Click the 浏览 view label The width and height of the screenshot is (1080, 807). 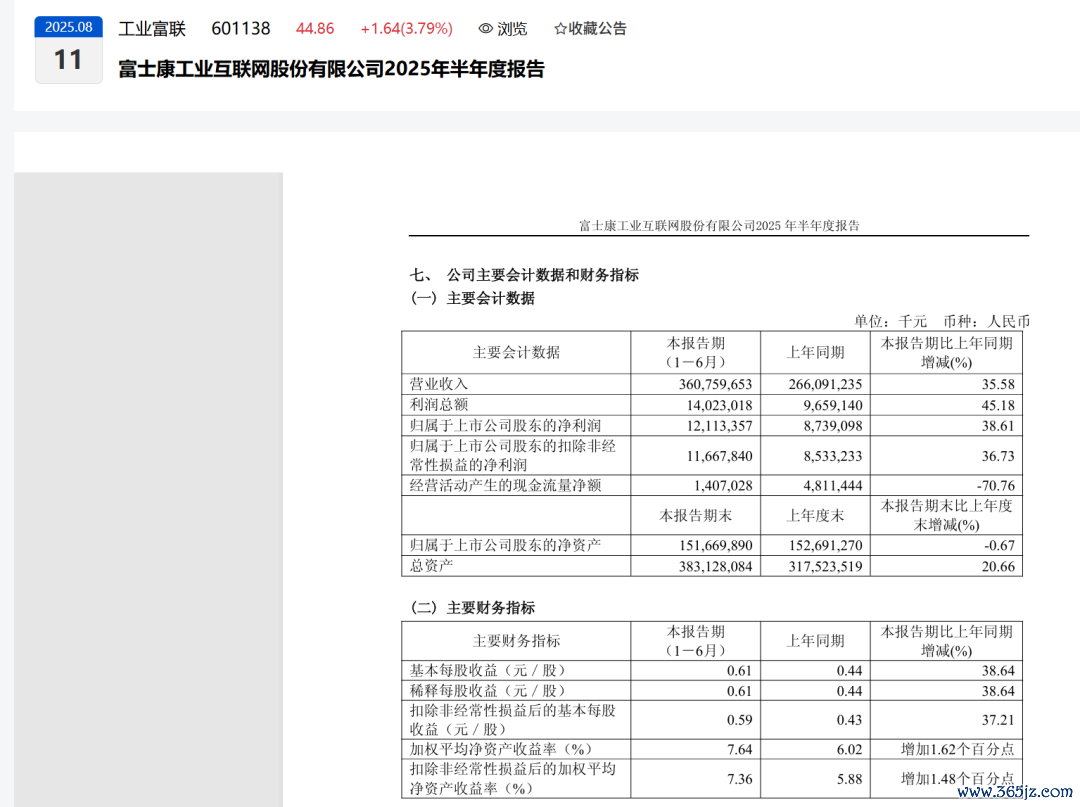[x=512, y=29]
